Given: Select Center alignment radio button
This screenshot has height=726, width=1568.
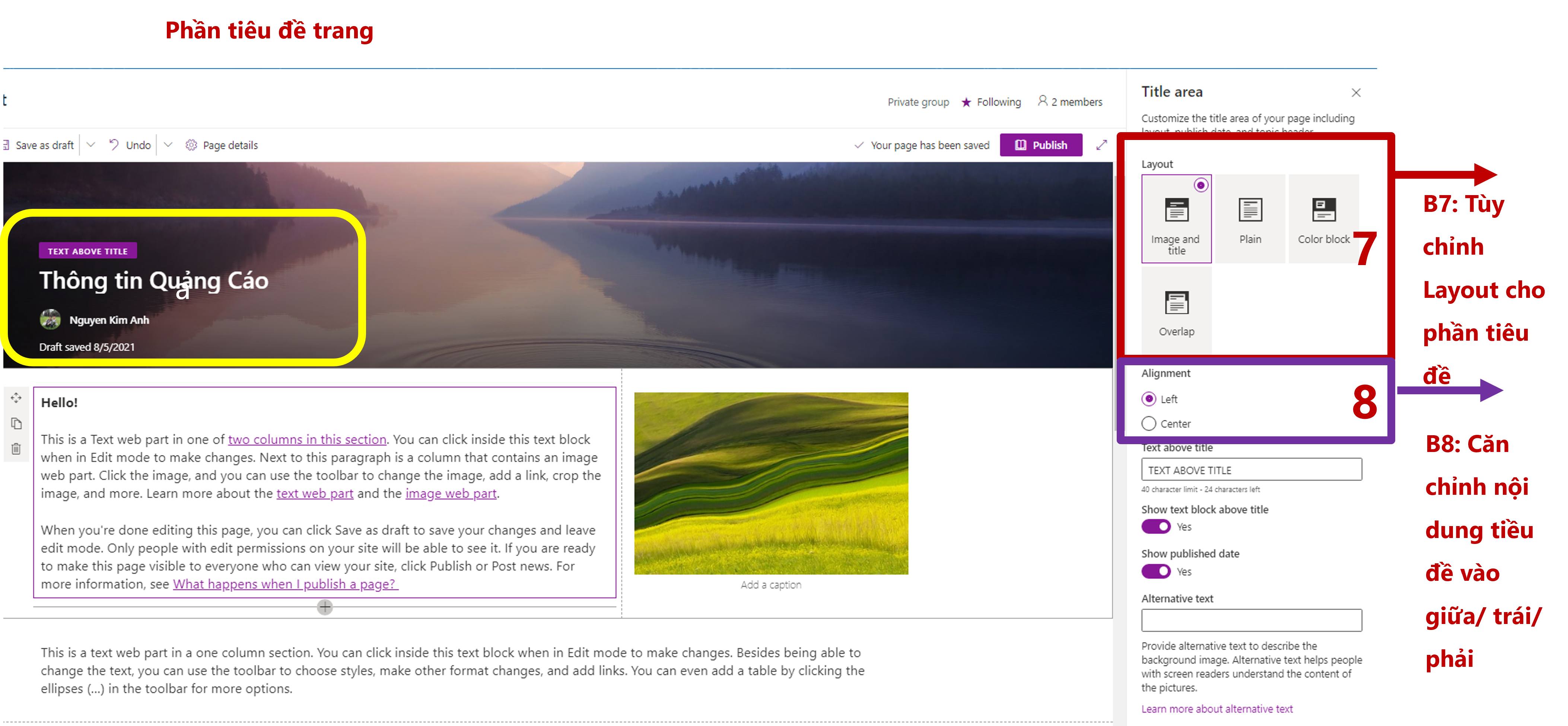Looking at the screenshot, I should [1149, 424].
